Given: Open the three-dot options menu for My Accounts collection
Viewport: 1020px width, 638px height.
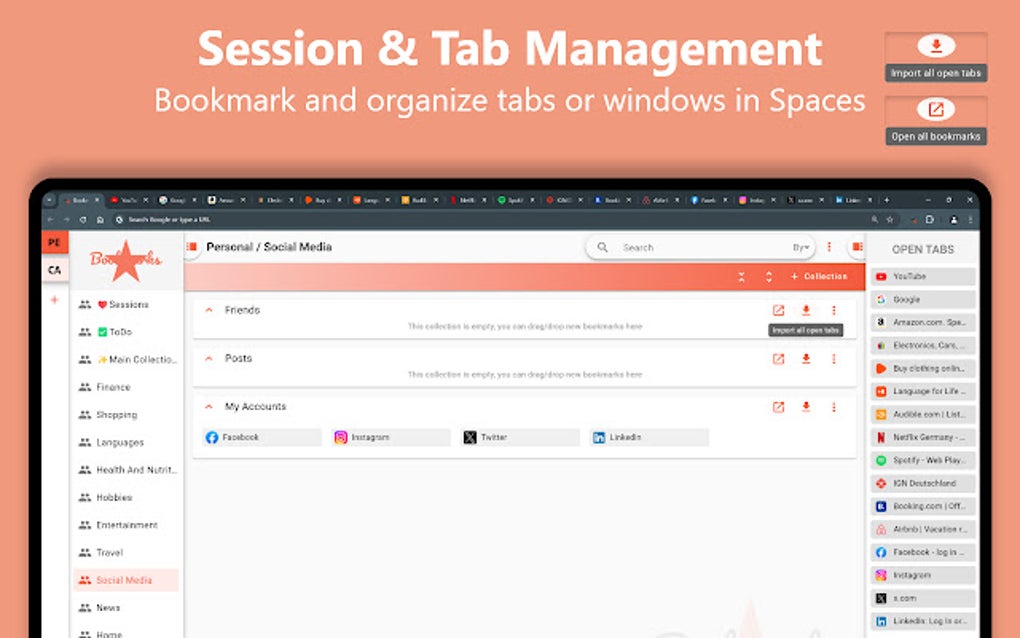Looking at the screenshot, I should (835, 407).
